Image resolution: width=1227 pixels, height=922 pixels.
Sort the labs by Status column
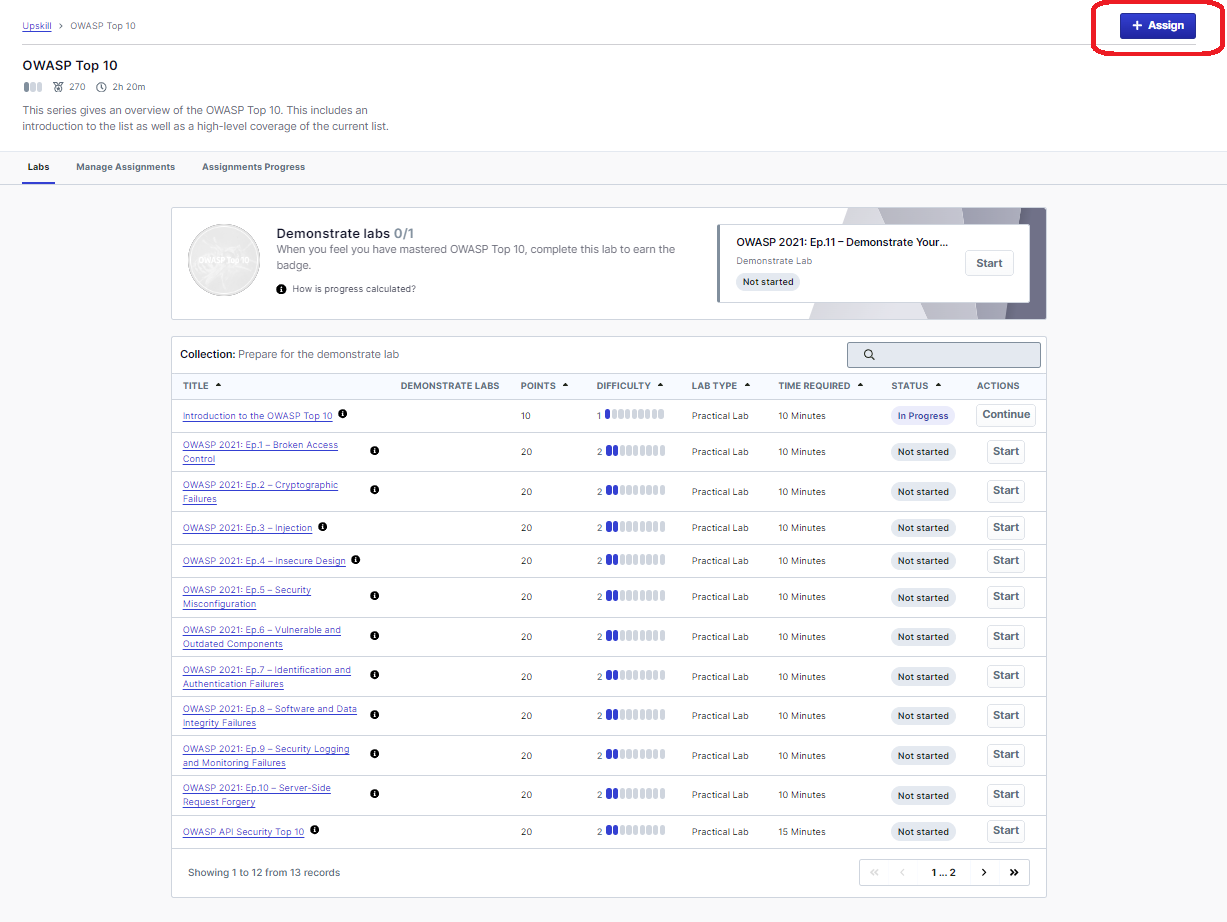(916, 386)
